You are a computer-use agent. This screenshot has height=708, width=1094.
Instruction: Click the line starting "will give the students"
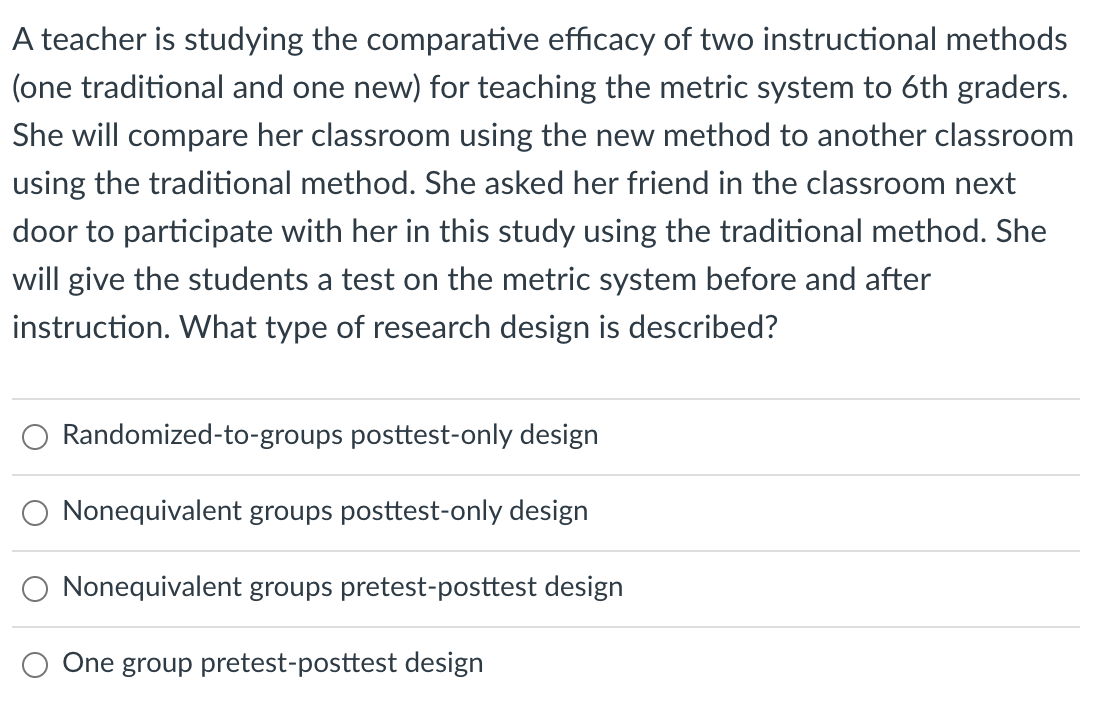[x=471, y=280]
